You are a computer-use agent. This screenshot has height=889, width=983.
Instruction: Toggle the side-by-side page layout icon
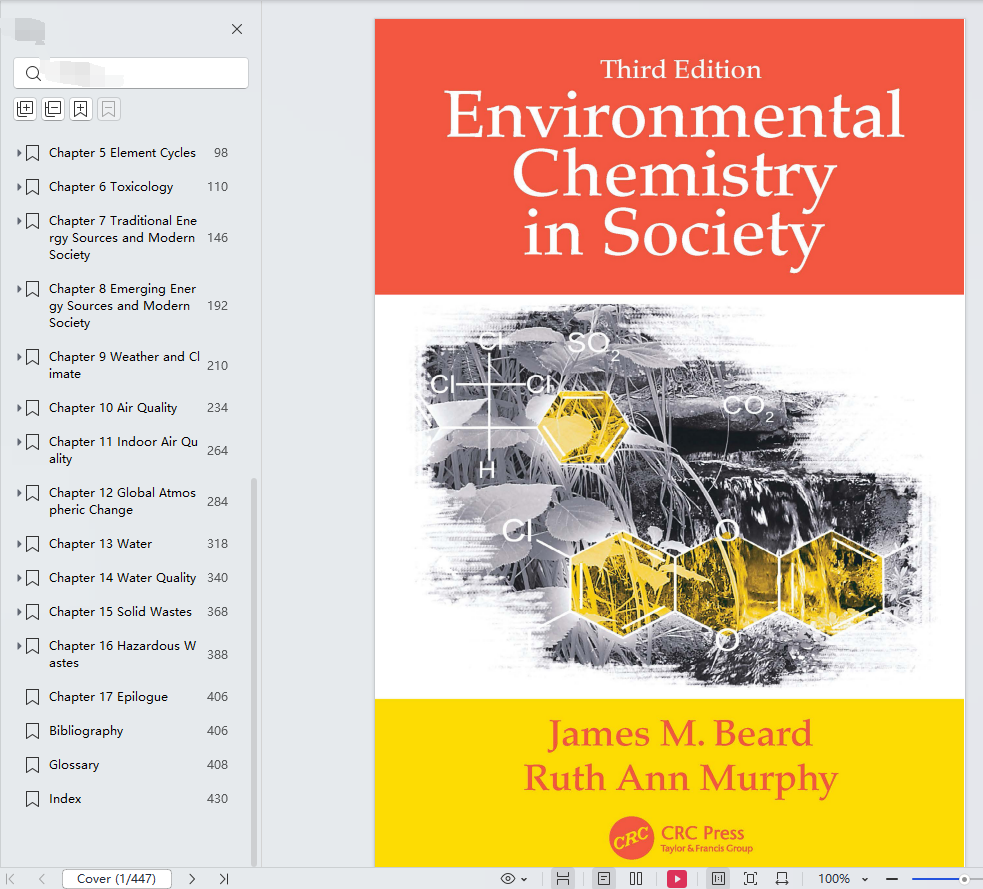point(718,879)
